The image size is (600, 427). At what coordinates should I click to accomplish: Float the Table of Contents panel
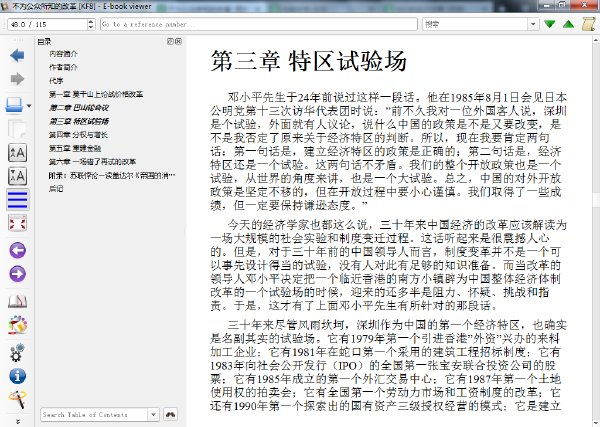click(170, 41)
